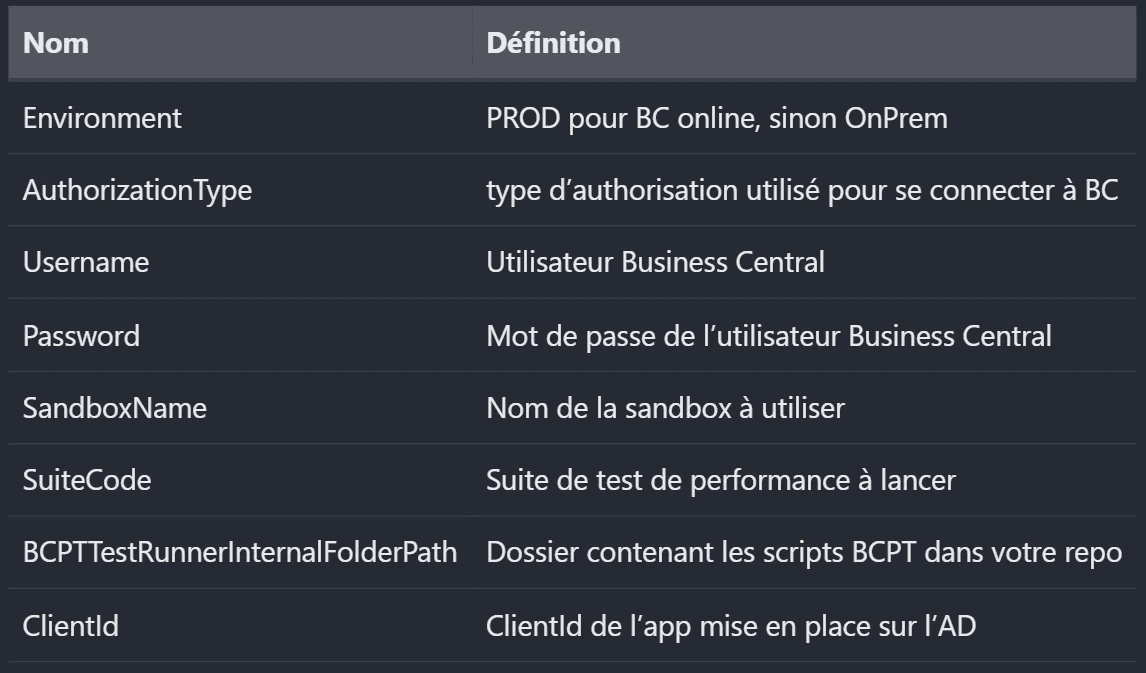Click the Mot de passe definition text
This screenshot has height=673, width=1146.
(x=768, y=335)
